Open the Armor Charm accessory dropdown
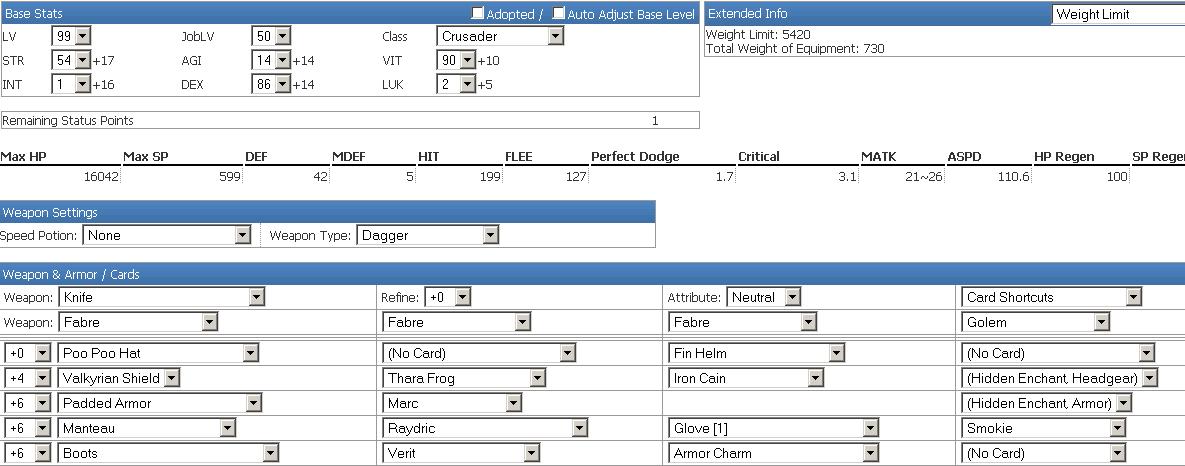 [x=774, y=453]
